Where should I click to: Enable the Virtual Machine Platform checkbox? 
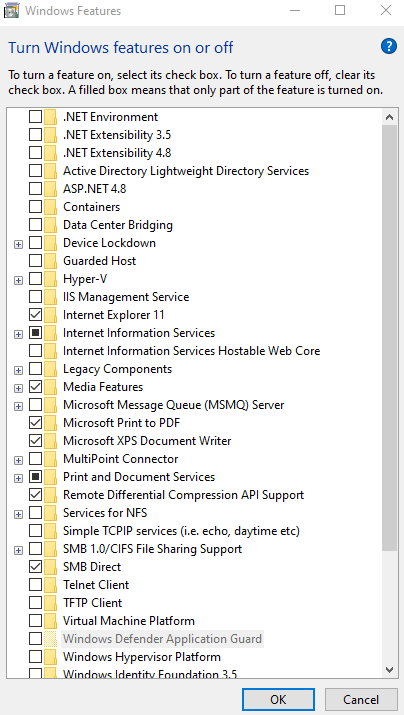point(36,621)
